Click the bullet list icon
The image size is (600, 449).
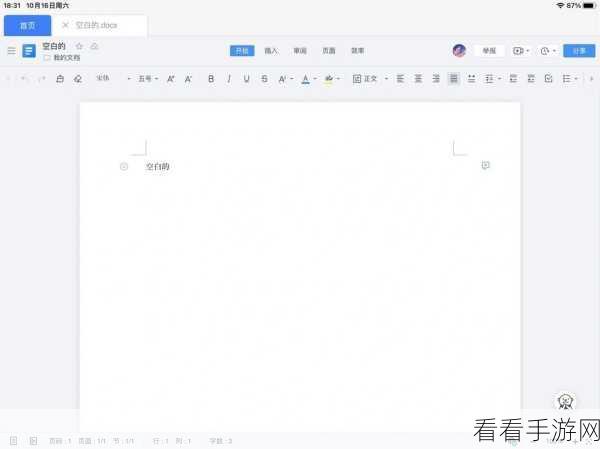[566, 79]
